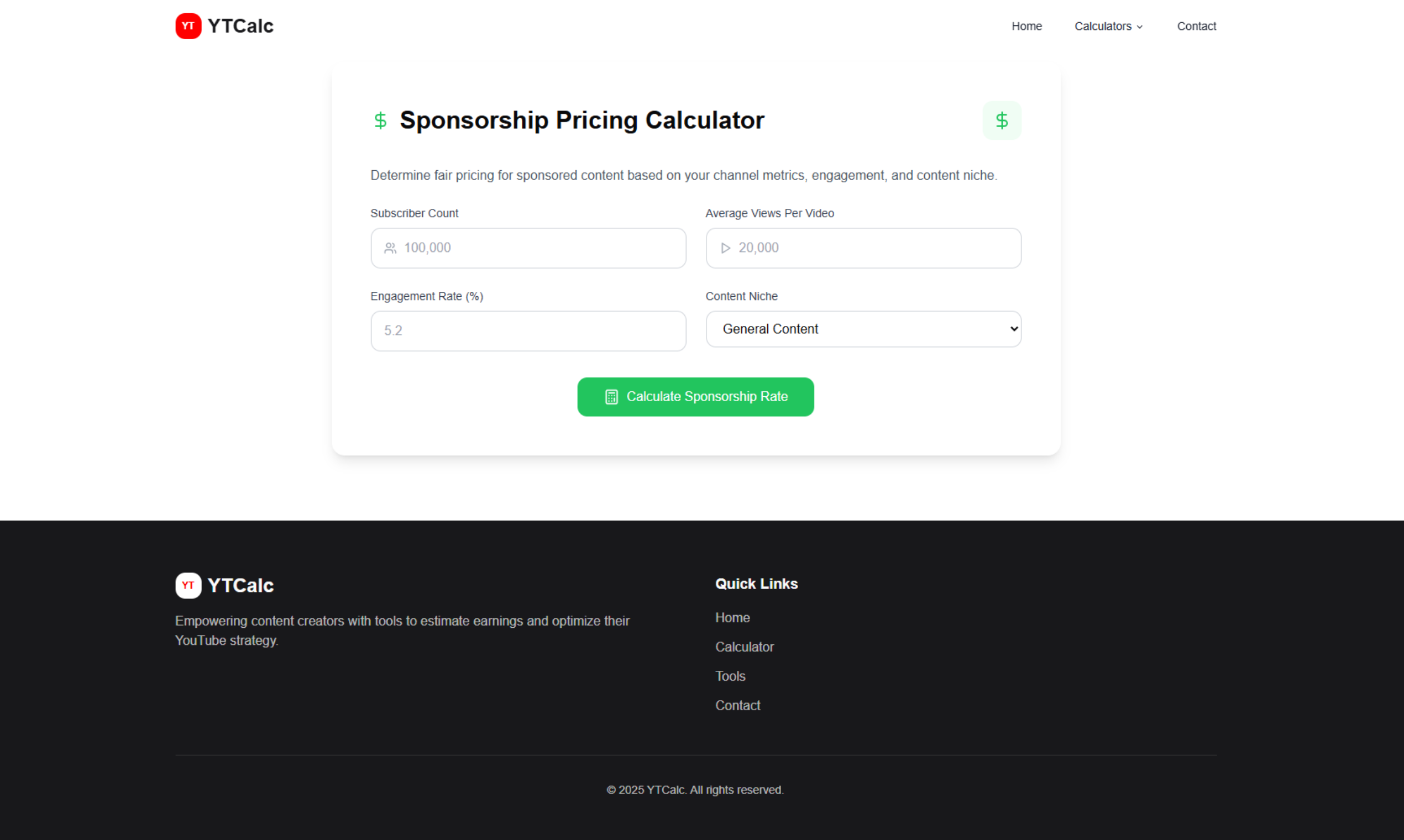Viewport: 1404px width, 840px height.
Task: Click the white YT logo icon in footer
Action: tap(188, 585)
